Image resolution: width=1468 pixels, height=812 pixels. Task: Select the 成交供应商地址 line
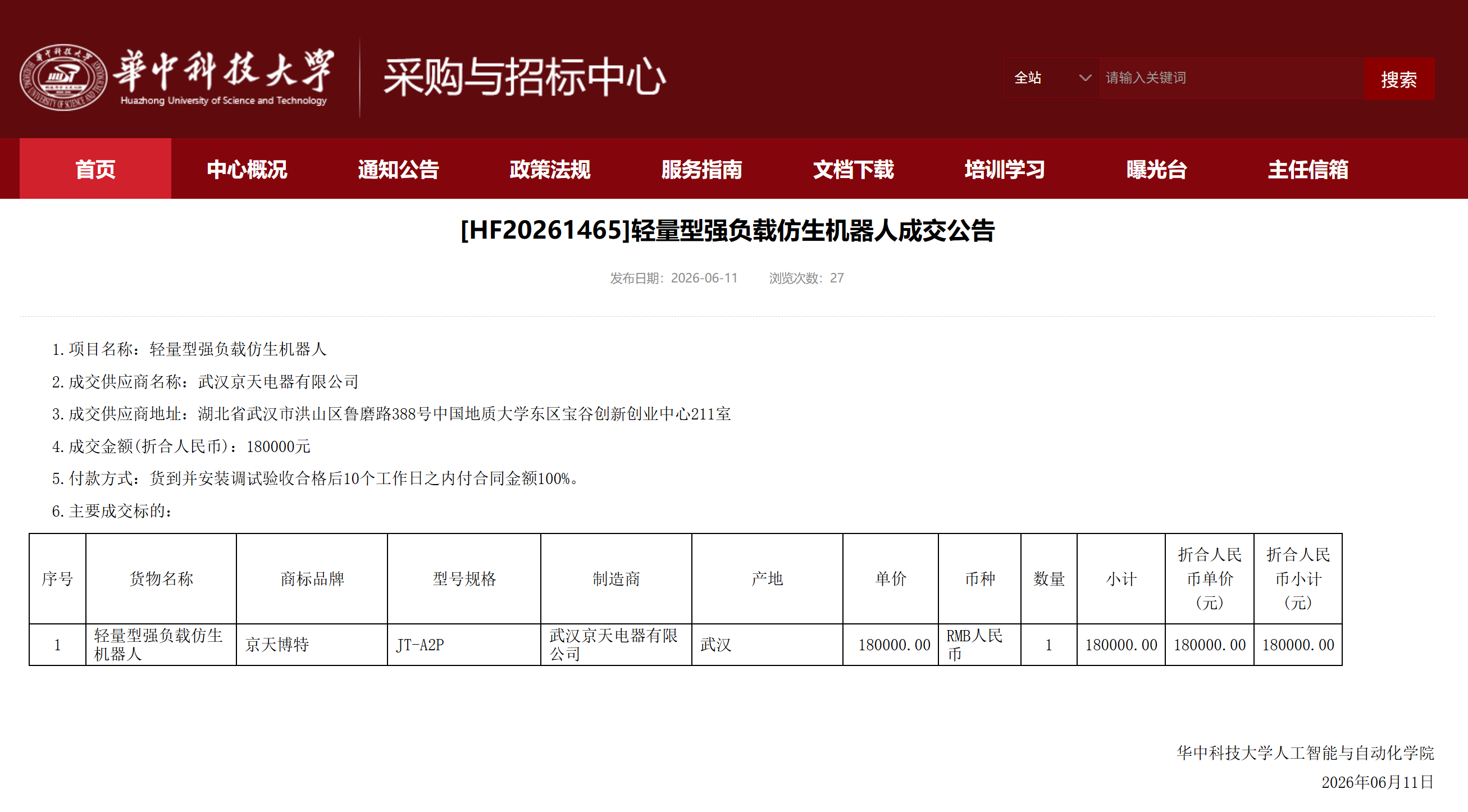[x=391, y=414]
